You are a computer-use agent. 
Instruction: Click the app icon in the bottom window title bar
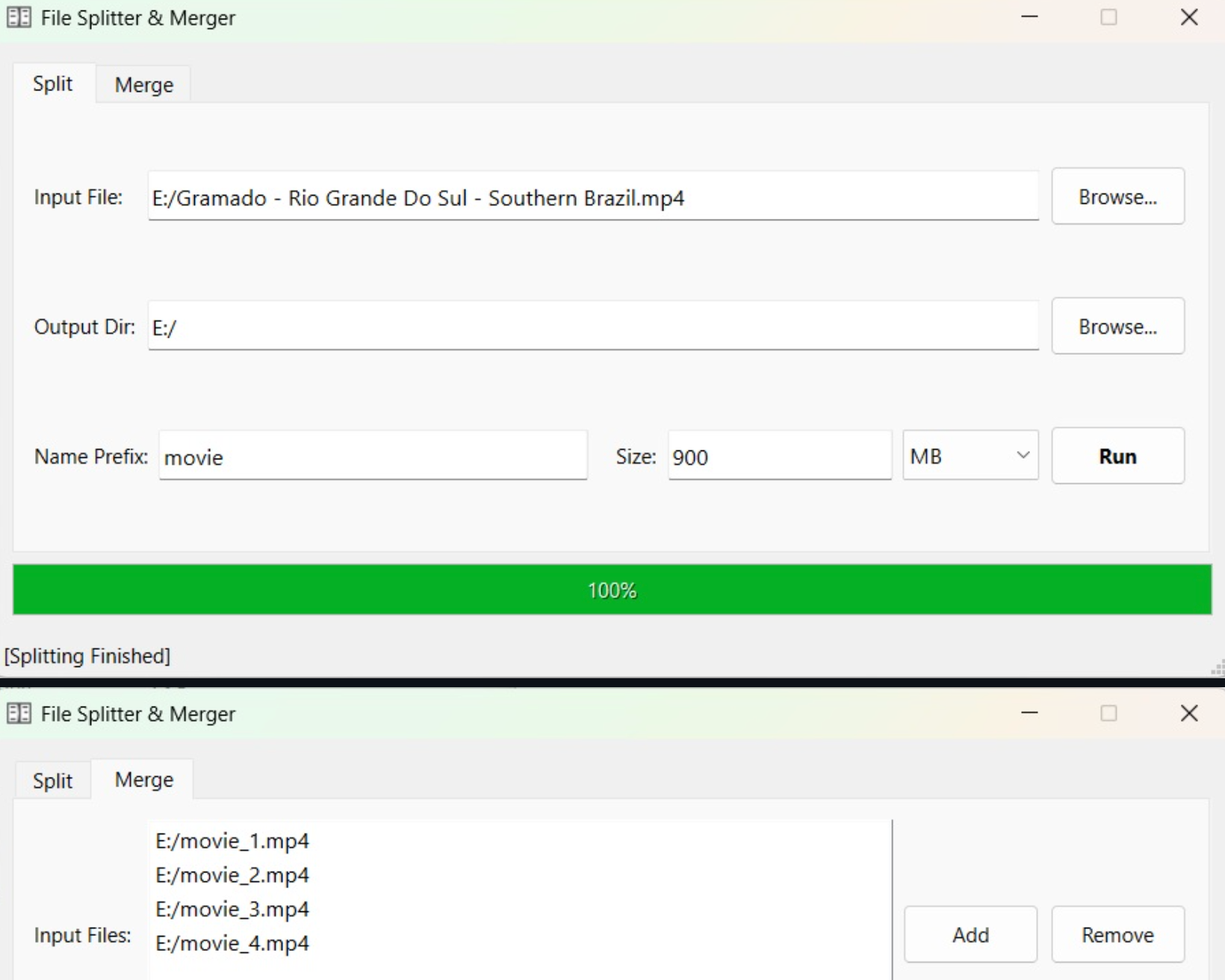[x=19, y=714]
